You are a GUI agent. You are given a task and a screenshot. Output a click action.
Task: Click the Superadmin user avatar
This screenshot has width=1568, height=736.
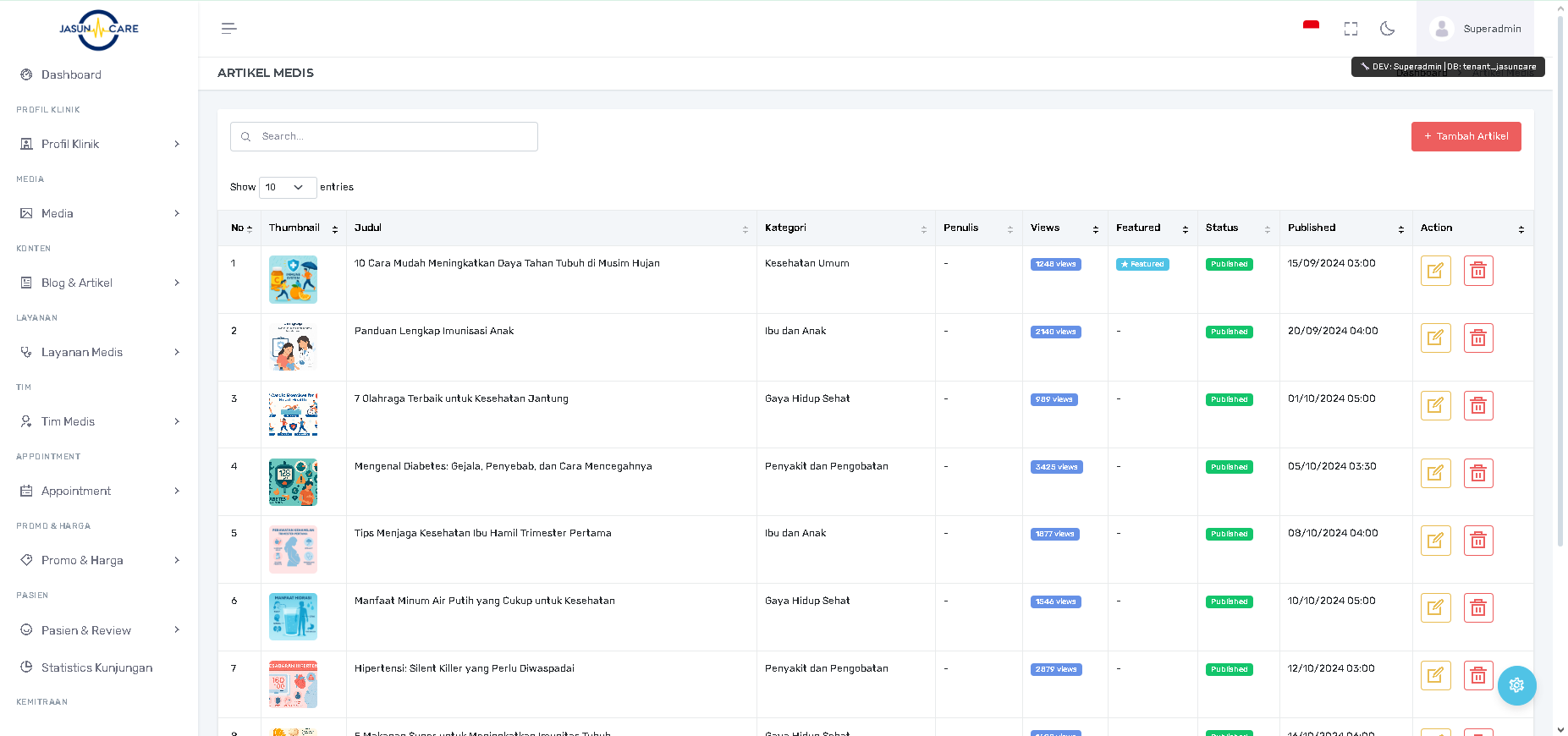pyautogui.click(x=1441, y=29)
